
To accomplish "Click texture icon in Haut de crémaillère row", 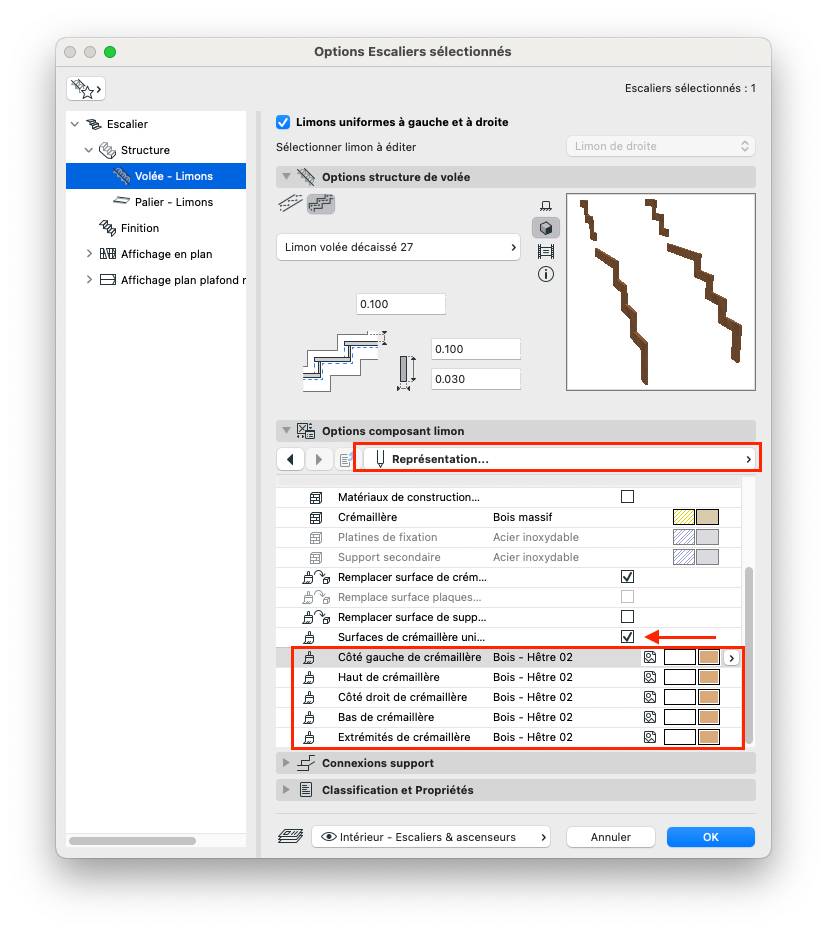I will 650,677.
